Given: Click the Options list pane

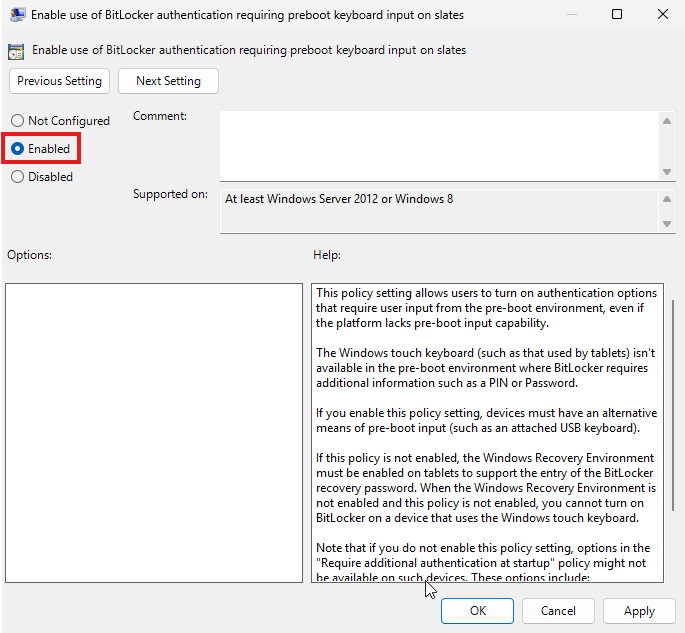Looking at the screenshot, I should point(154,433).
